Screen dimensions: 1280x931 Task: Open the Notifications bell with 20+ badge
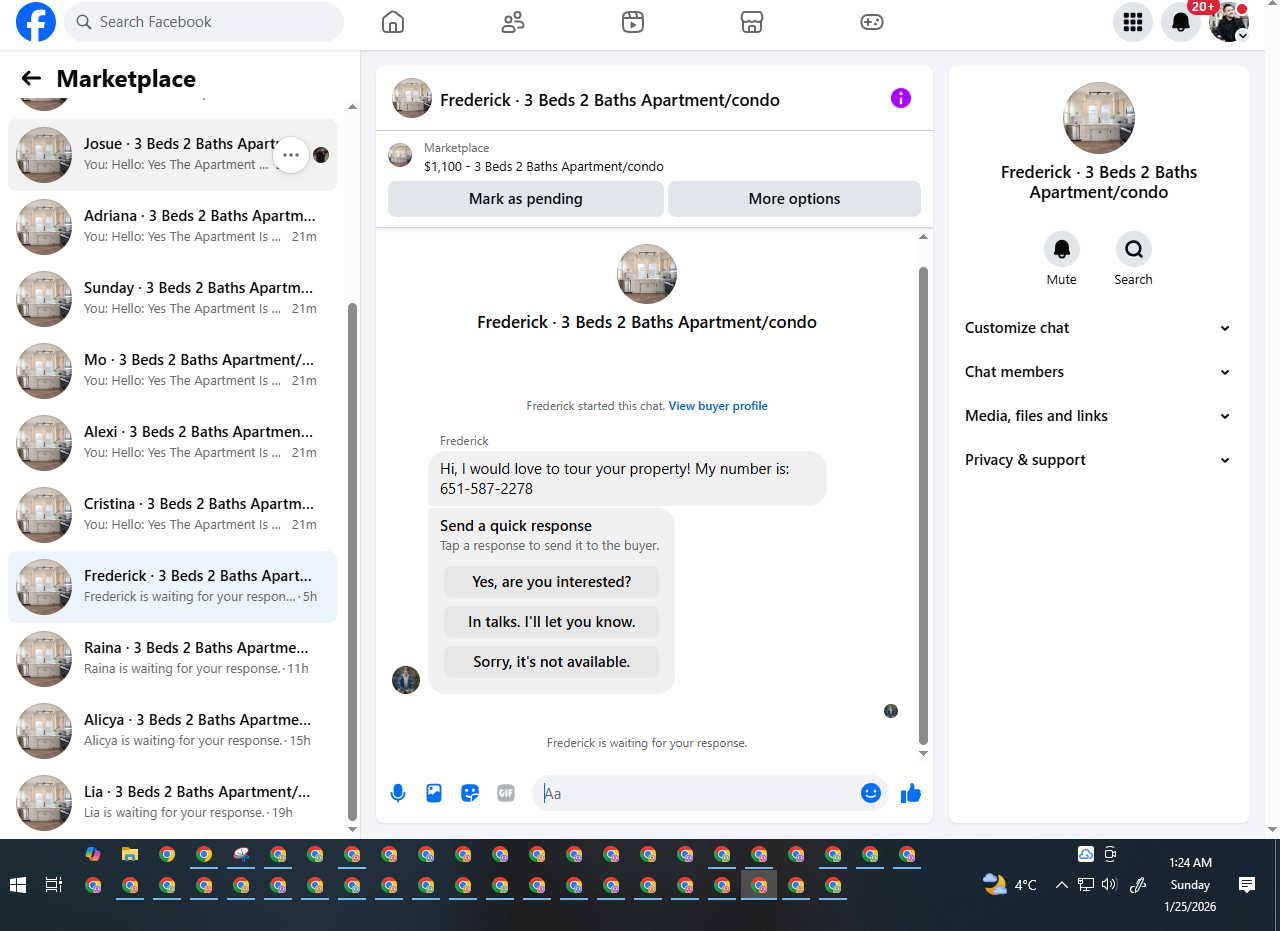[1181, 22]
